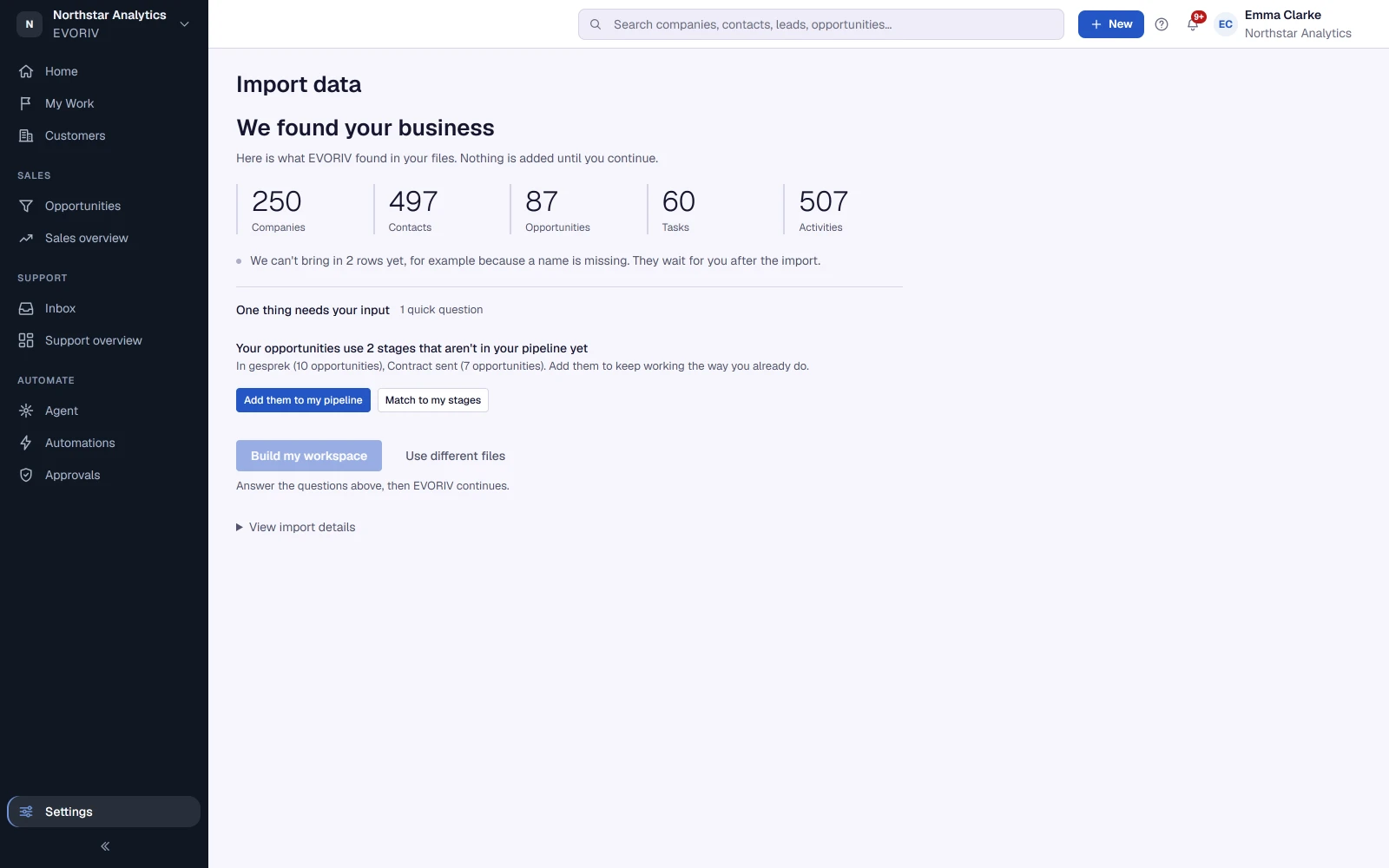
Task: Click '1 quick question' label
Action: [x=441, y=310]
